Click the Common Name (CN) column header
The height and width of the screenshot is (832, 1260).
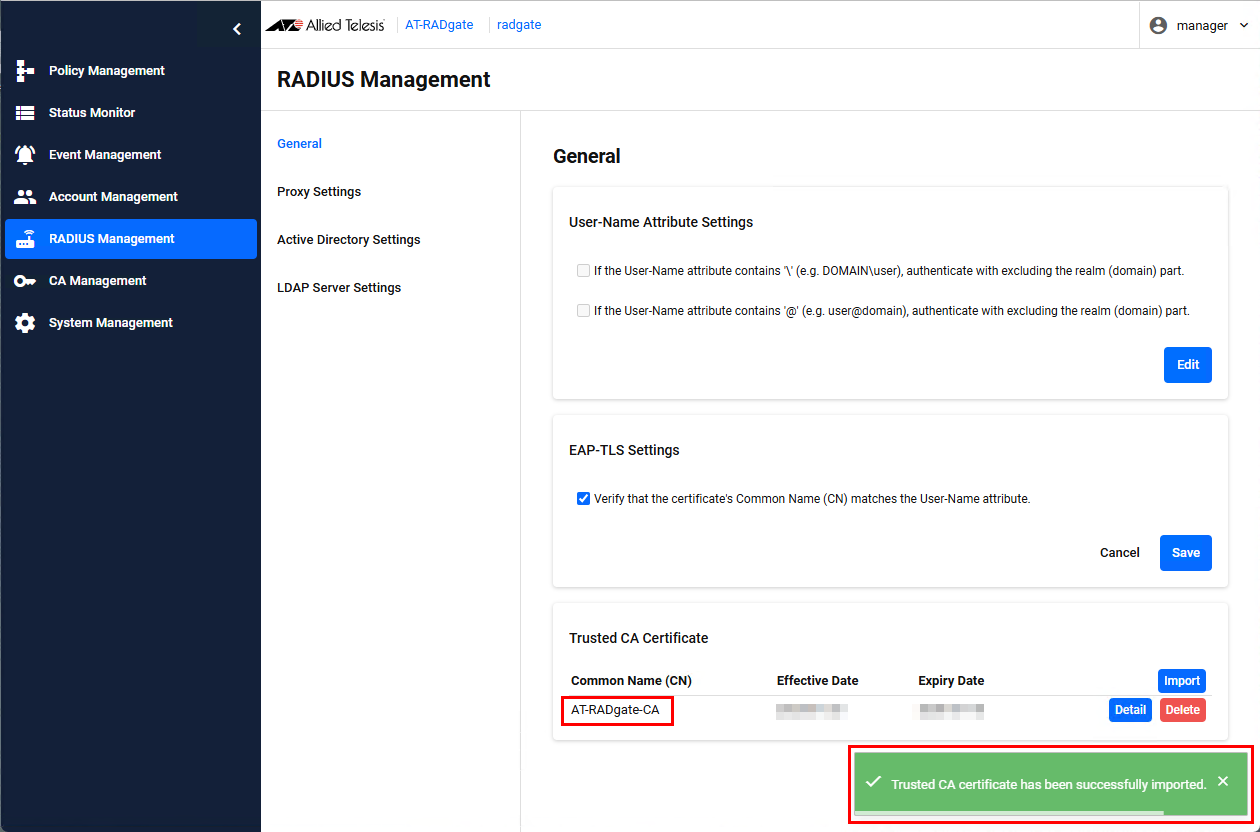click(x=631, y=681)
